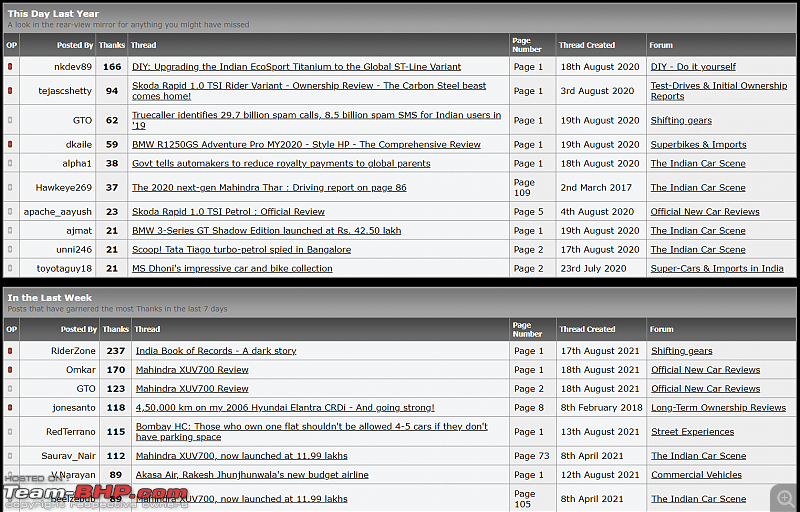
Task: Select Page 73 cell in Saurav_Nair row
Action: [532, 455]
